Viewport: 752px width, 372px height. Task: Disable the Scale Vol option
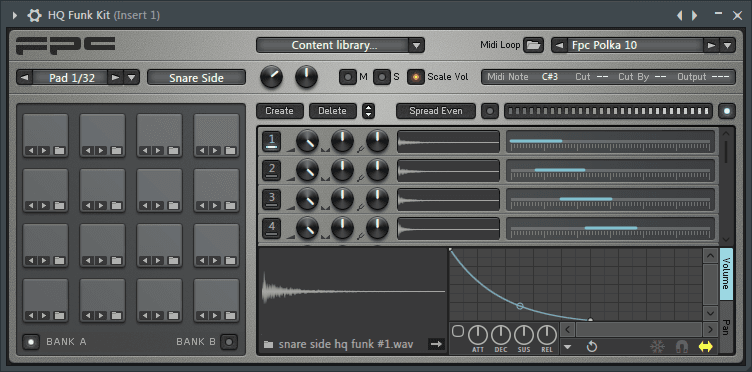[x=416, y=77]
